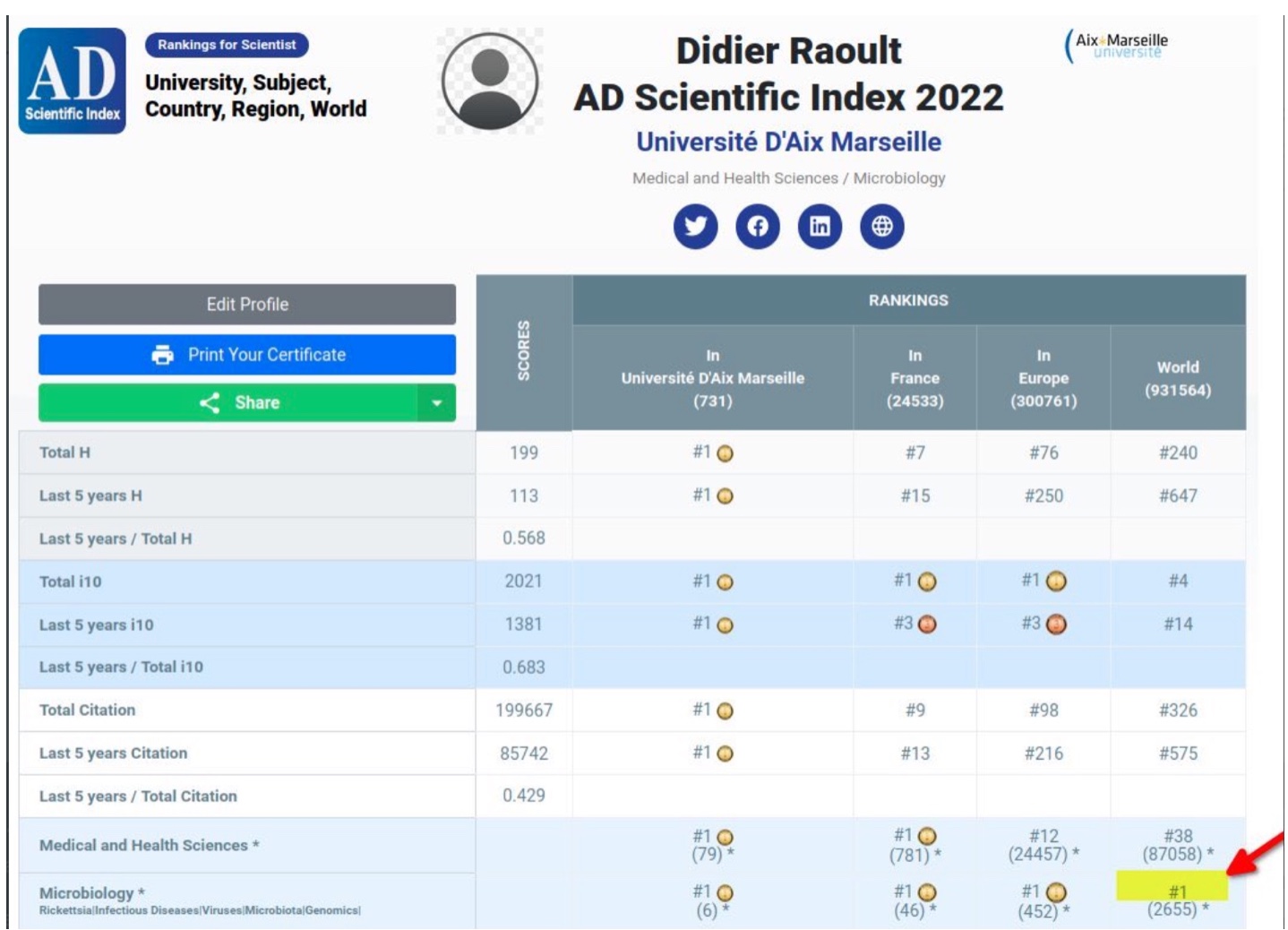Click Medical and Health Sciences France gold medal
This screenshot has width=1288, height=930.
coord(927,837)
